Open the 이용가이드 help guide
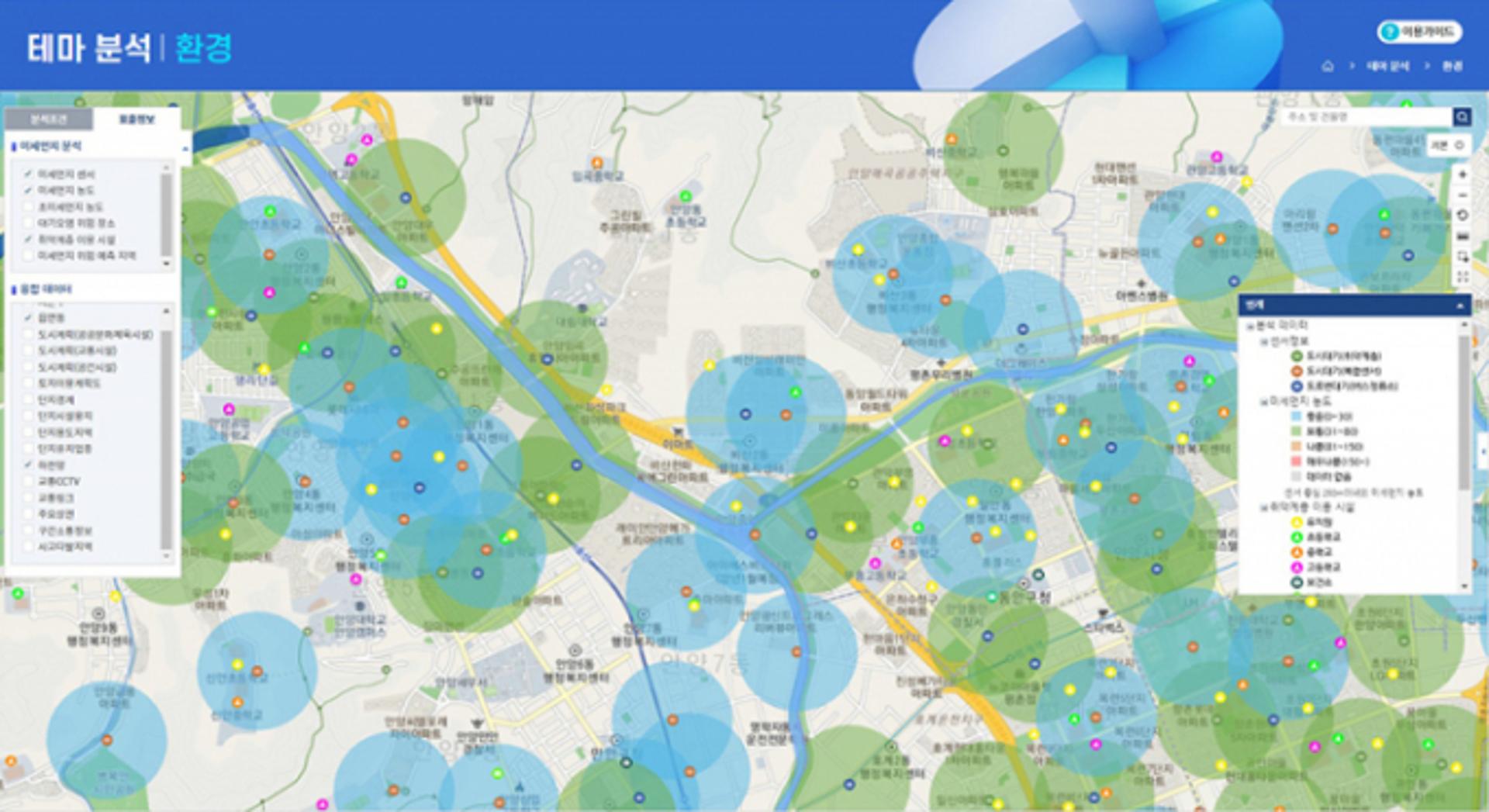 (1420, 33)
